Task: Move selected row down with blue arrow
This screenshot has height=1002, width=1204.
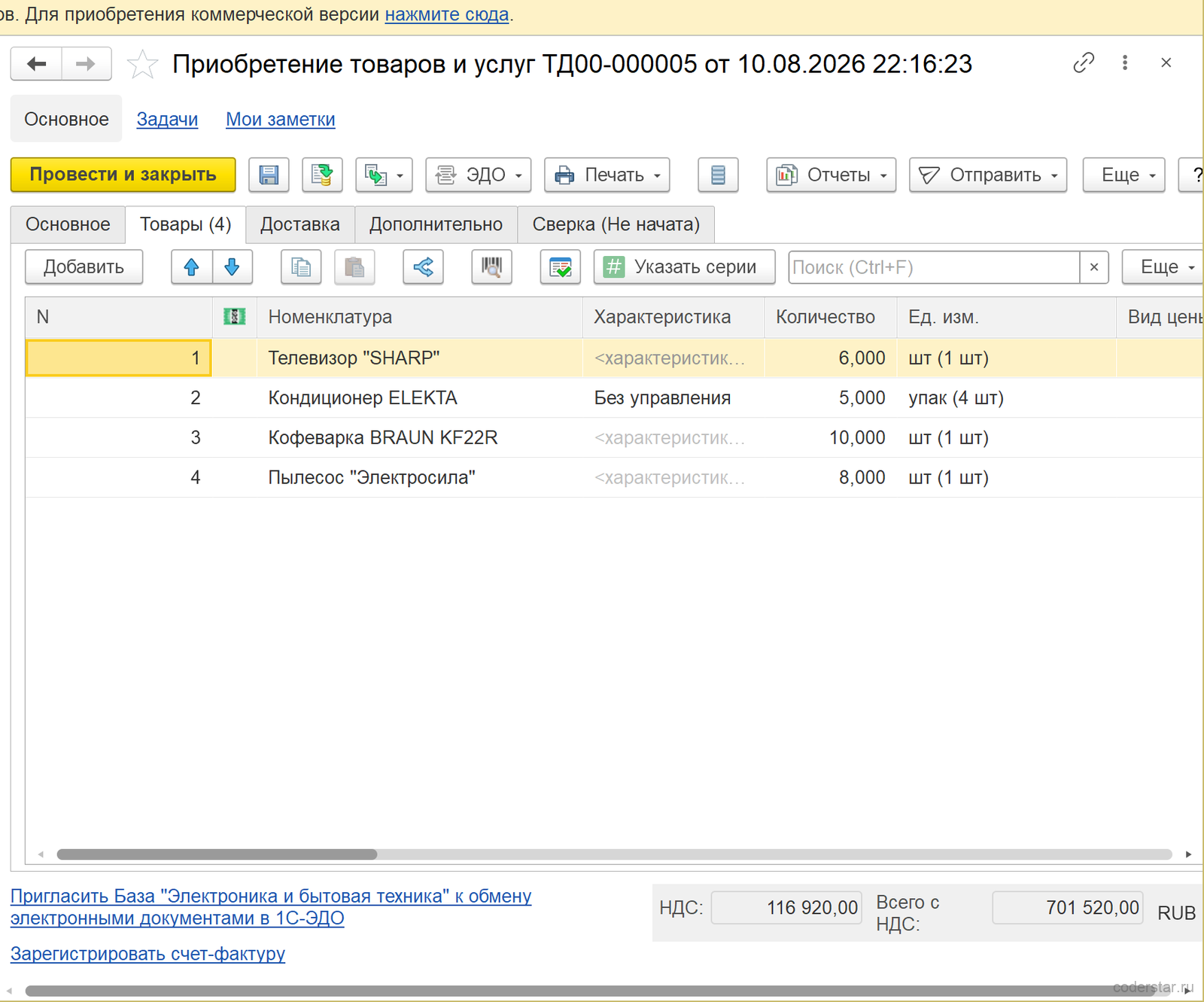Action: 232,267
